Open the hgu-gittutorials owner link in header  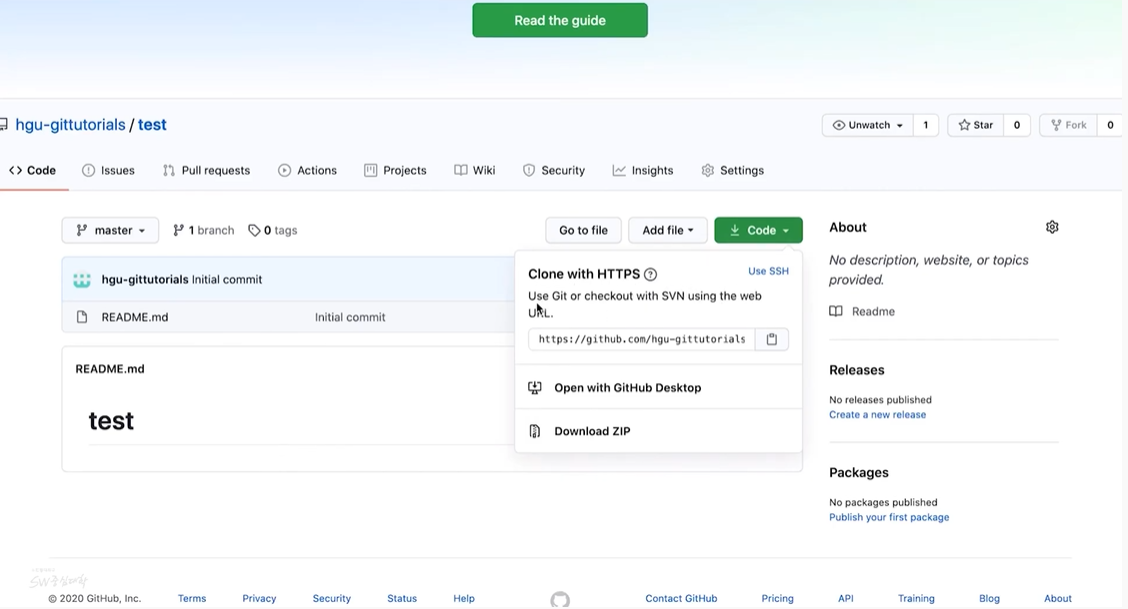point(70,124)
